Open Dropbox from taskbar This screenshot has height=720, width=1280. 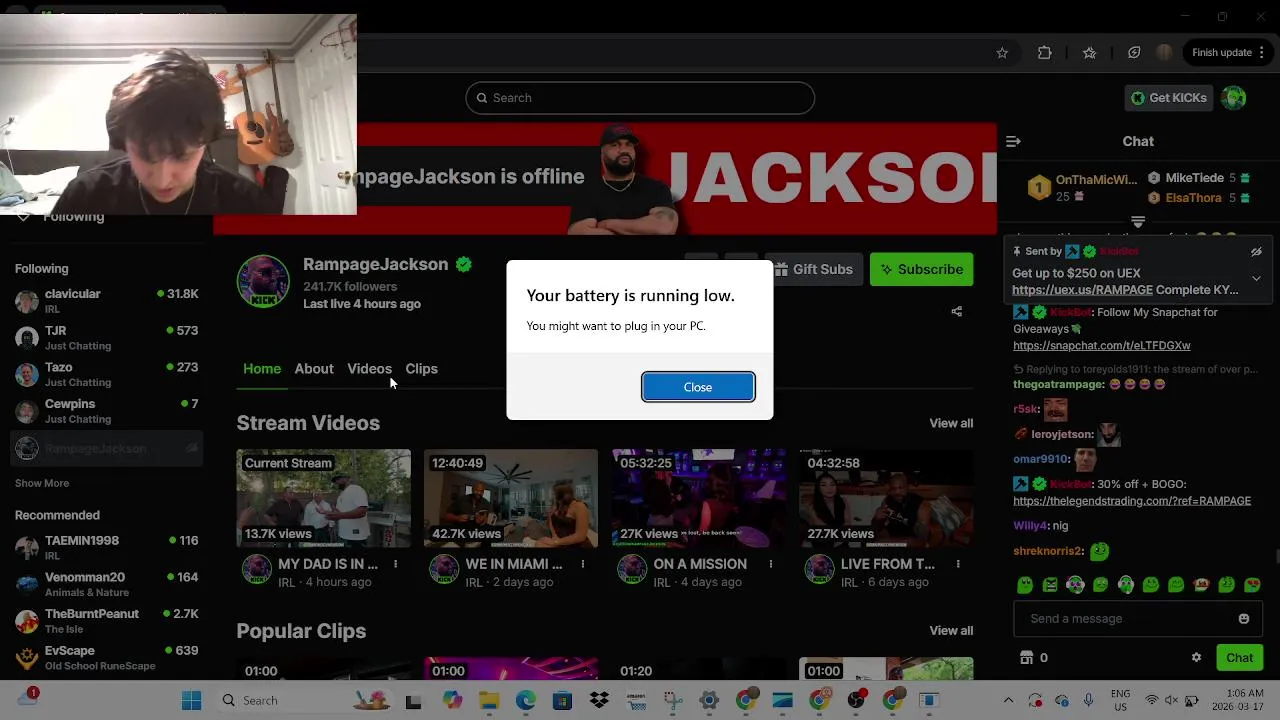[599, 701]
